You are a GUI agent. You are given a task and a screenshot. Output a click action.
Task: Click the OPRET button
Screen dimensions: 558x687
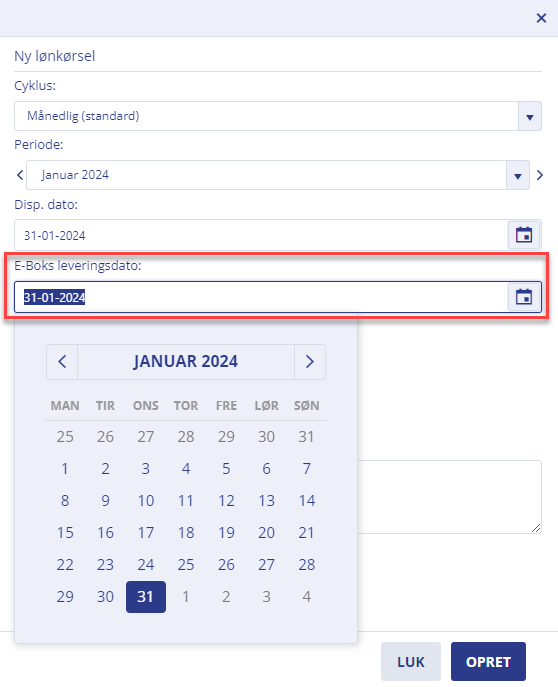[x=488, y=662]
